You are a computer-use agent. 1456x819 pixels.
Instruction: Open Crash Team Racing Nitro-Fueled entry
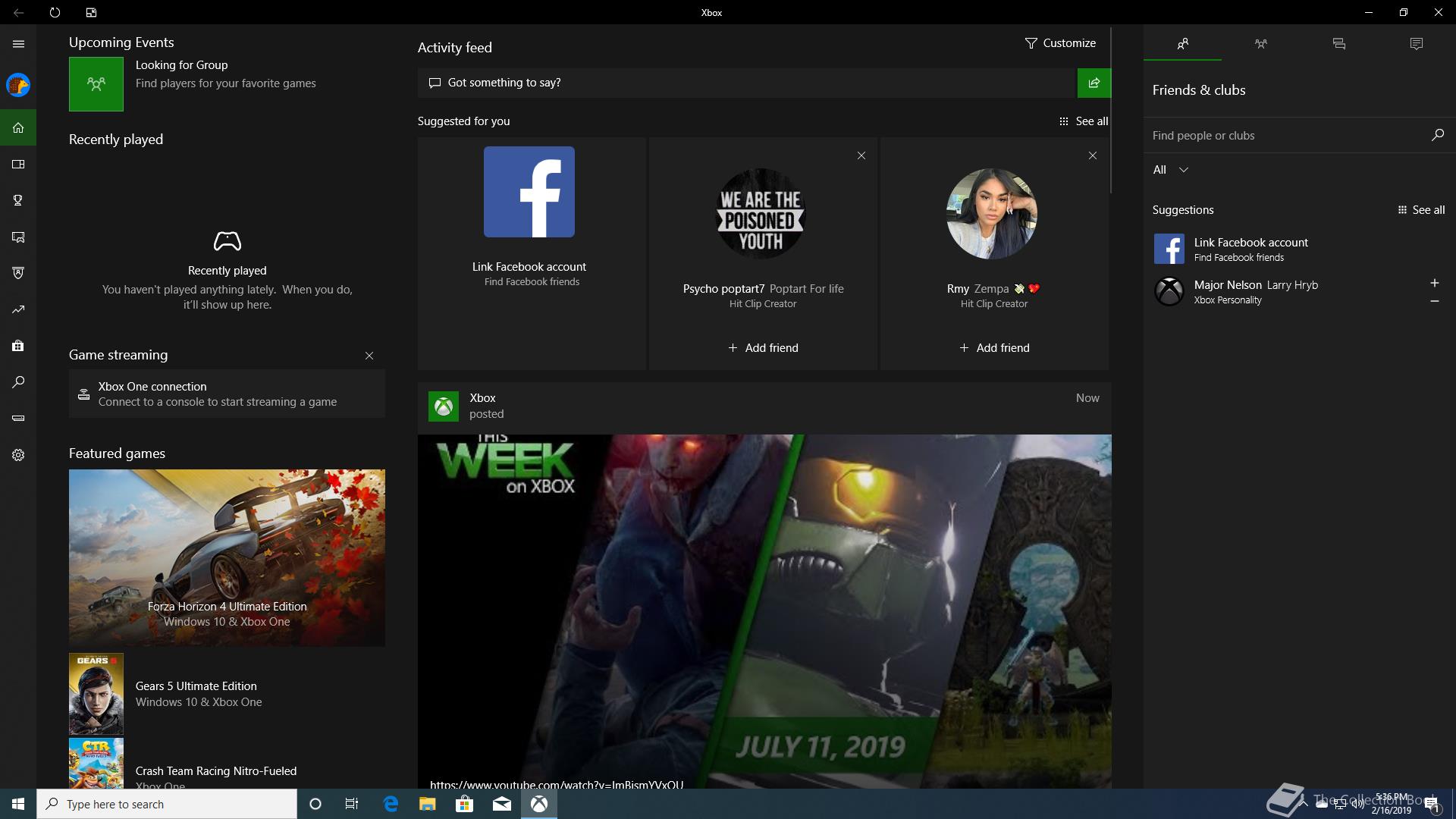click(227, 764)
